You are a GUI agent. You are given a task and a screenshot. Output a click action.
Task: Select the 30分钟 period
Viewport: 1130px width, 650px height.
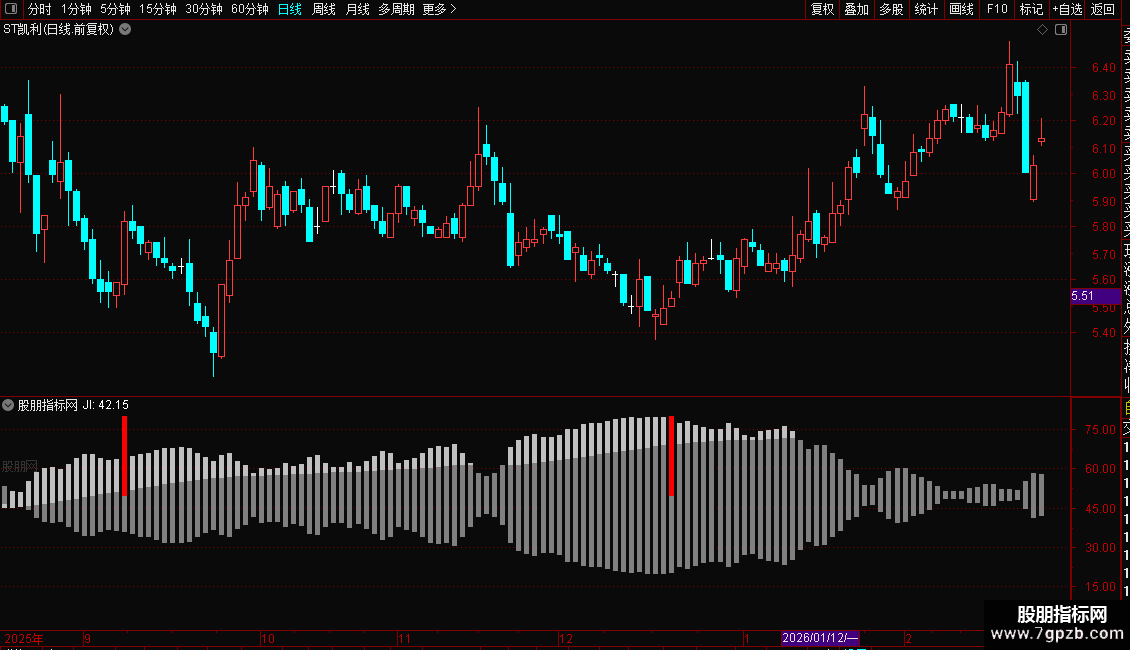point(203,9)
